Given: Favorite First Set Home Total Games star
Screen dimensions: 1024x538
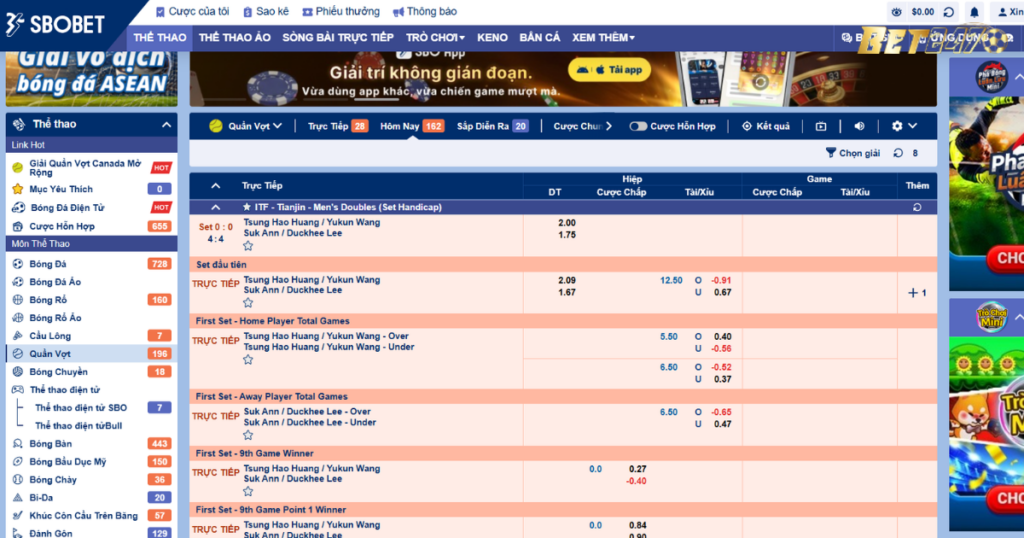Looking at the screenshot, I should [248, 360].
